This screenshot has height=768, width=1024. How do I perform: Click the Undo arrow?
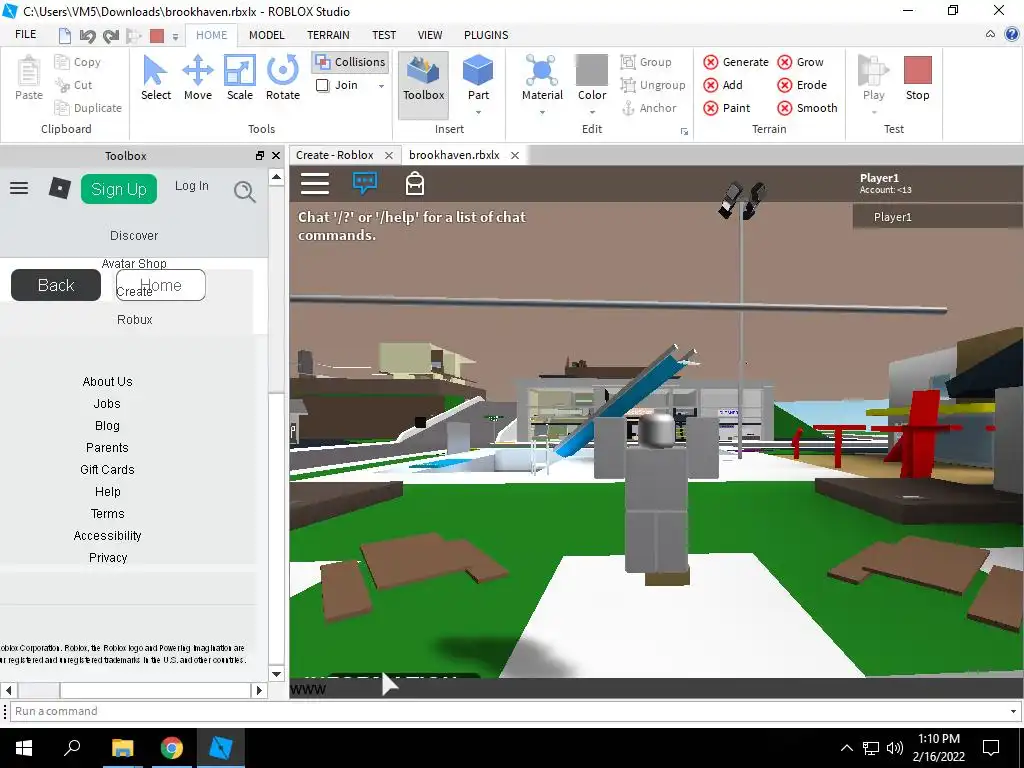88,36
